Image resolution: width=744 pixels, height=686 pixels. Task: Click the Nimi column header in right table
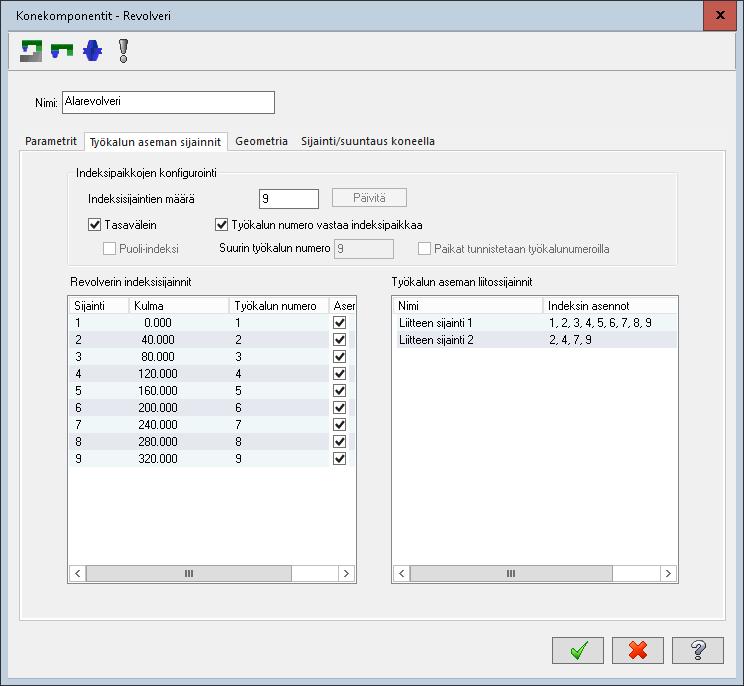(467, 306)
